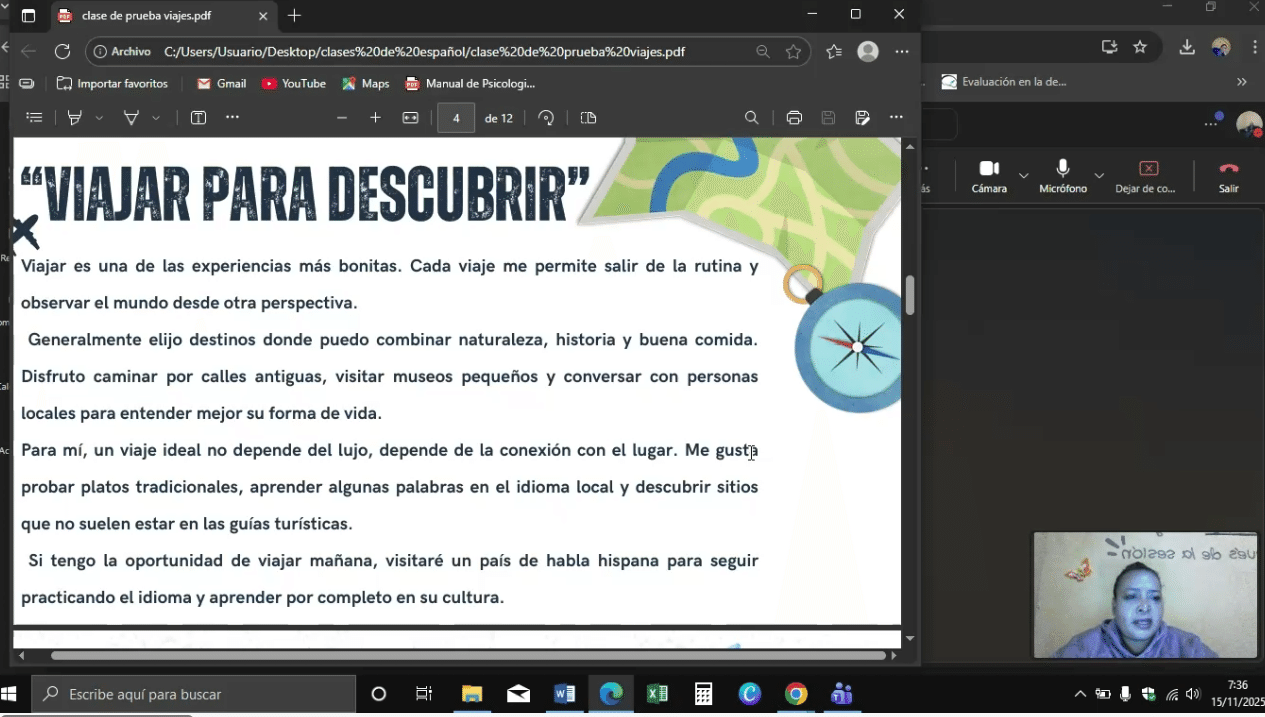Screen dimensions: 1265x717
Task: Zoom out with the PDF minus button
Action: [x=342, y=118]
